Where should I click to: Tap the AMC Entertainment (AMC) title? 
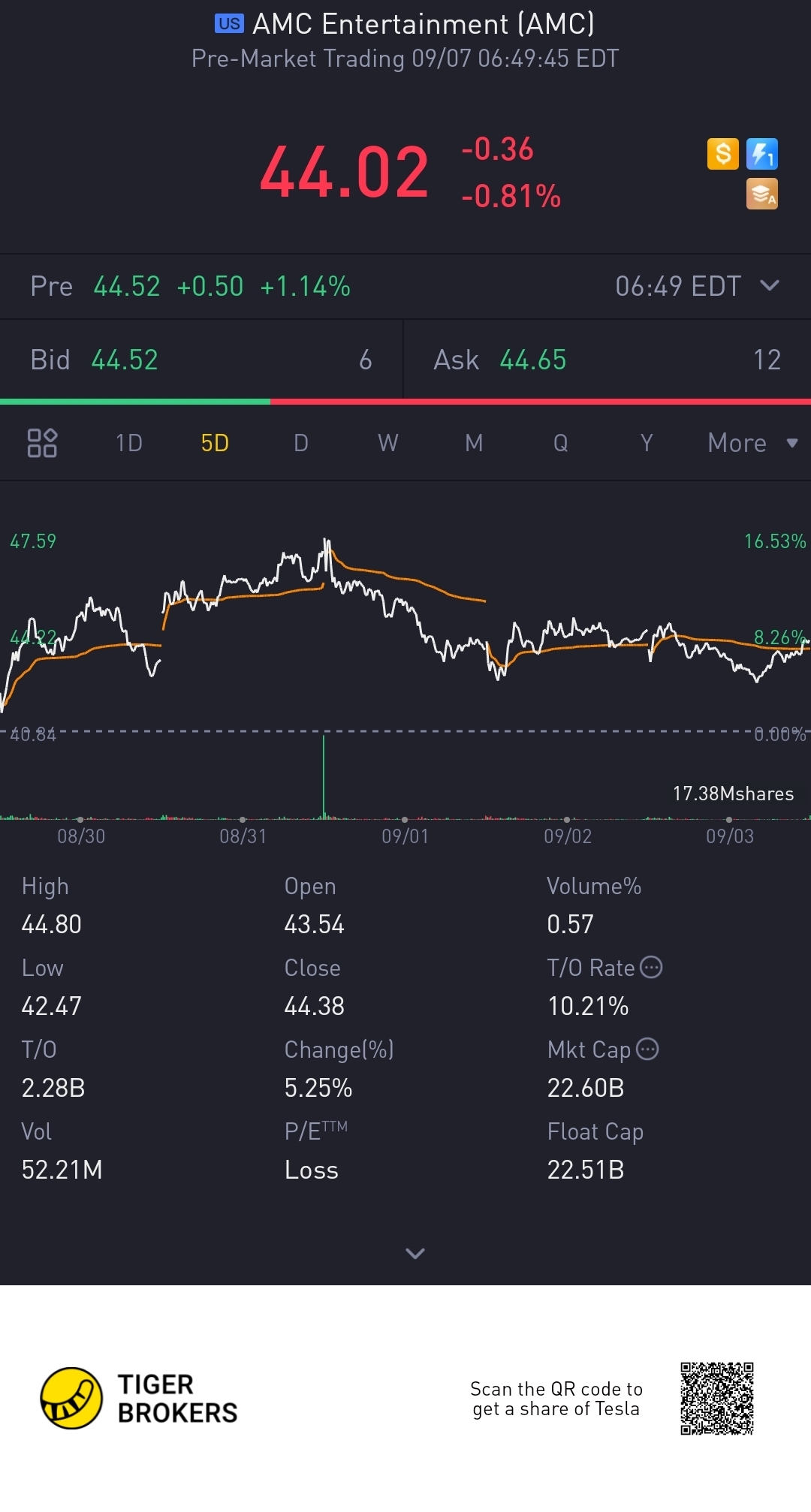[x=424, y=24]
